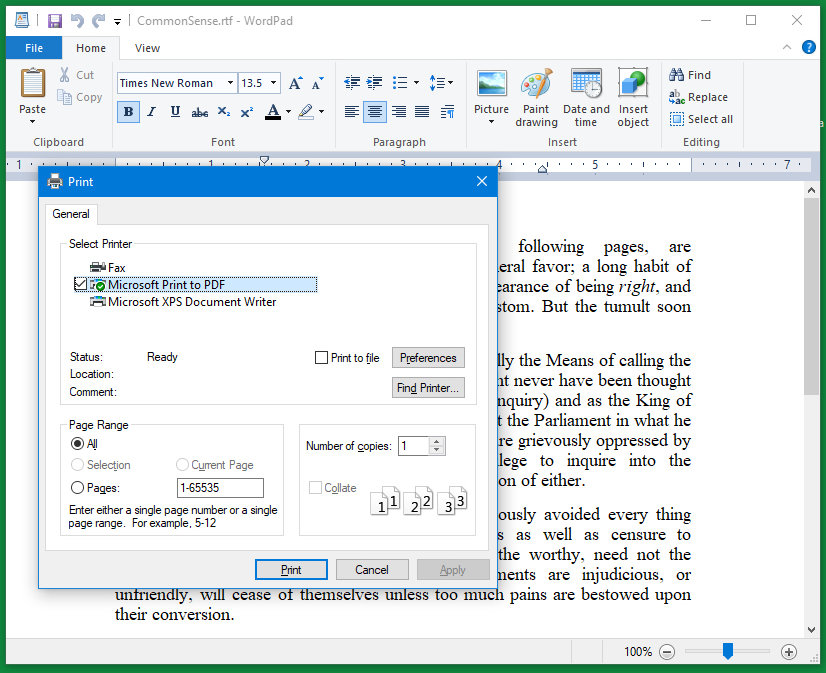The height and width of the screenshot is (673, 826).
Task: Toggle Italic formatting
Action: [x=152, y=112]
